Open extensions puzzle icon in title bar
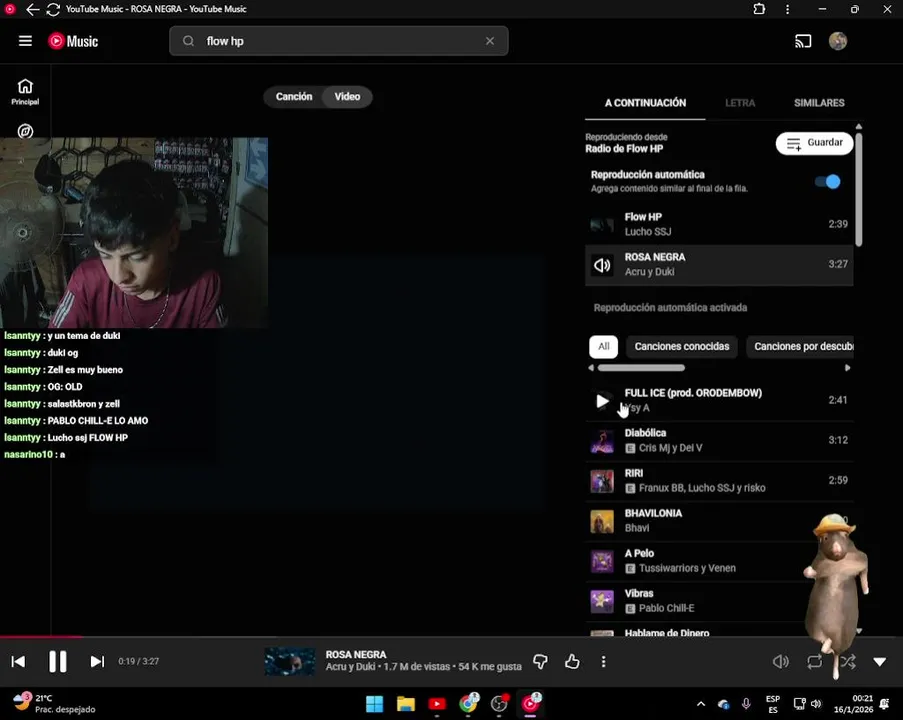Viewport: 903px width, 720px height. pos(759,9)
